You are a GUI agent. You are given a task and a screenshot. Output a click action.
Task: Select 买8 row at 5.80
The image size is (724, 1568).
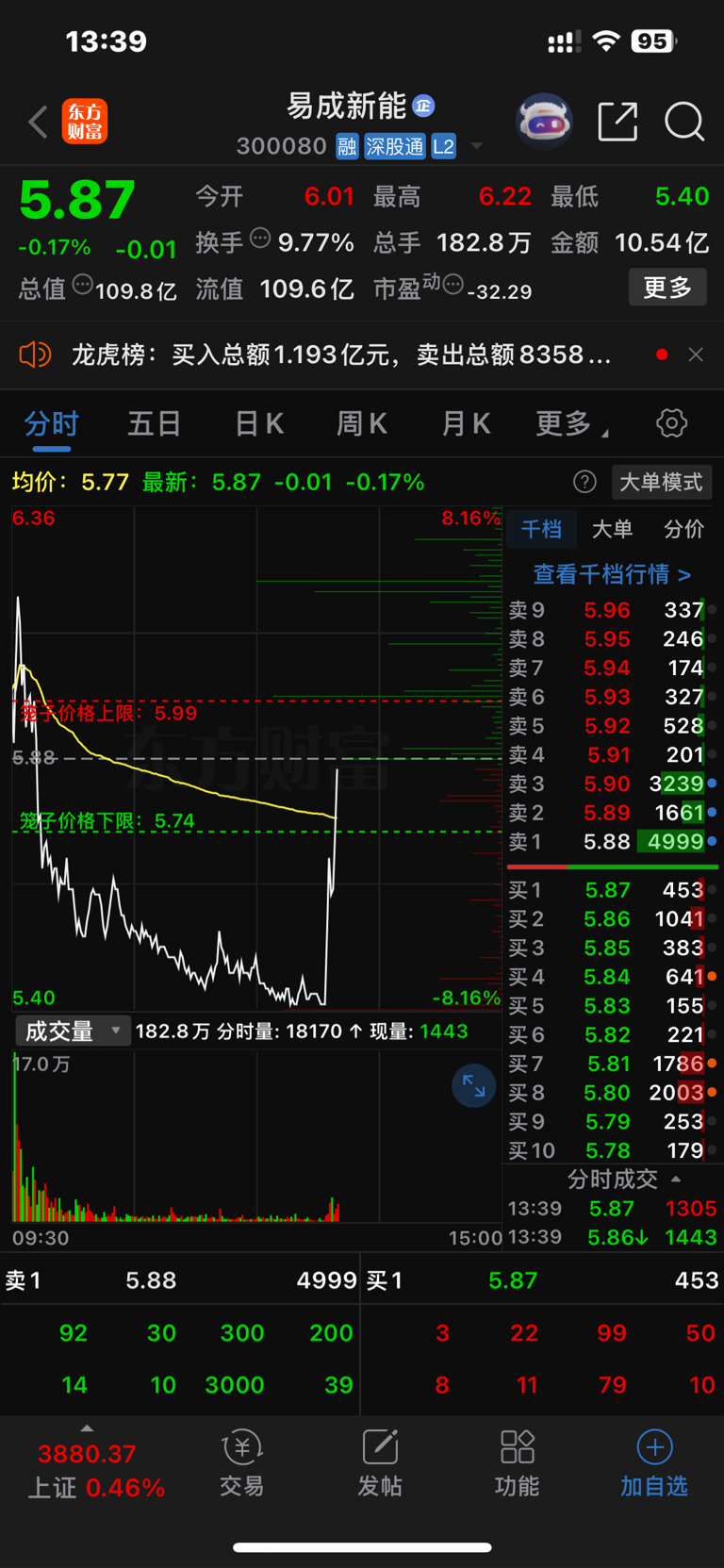coord(613,1093)
